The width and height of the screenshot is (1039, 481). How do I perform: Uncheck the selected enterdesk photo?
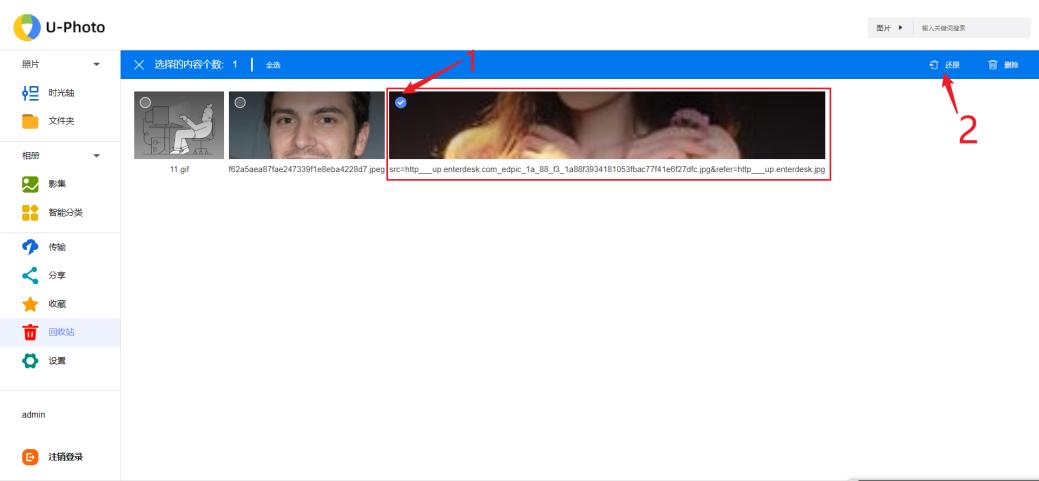[x=400, y=102]
